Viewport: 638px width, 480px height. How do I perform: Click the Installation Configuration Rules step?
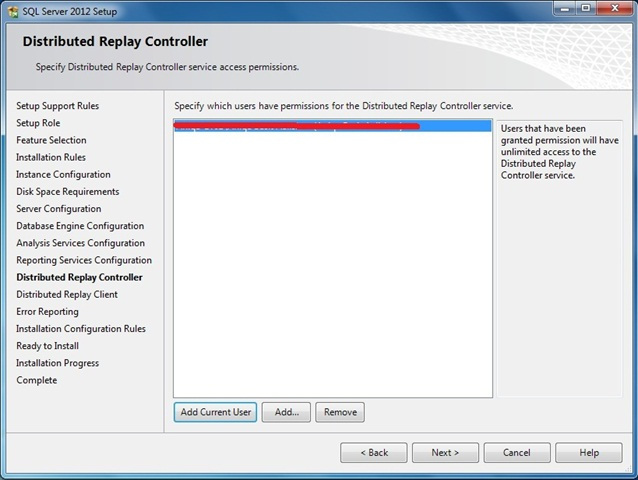coord(81,328)
